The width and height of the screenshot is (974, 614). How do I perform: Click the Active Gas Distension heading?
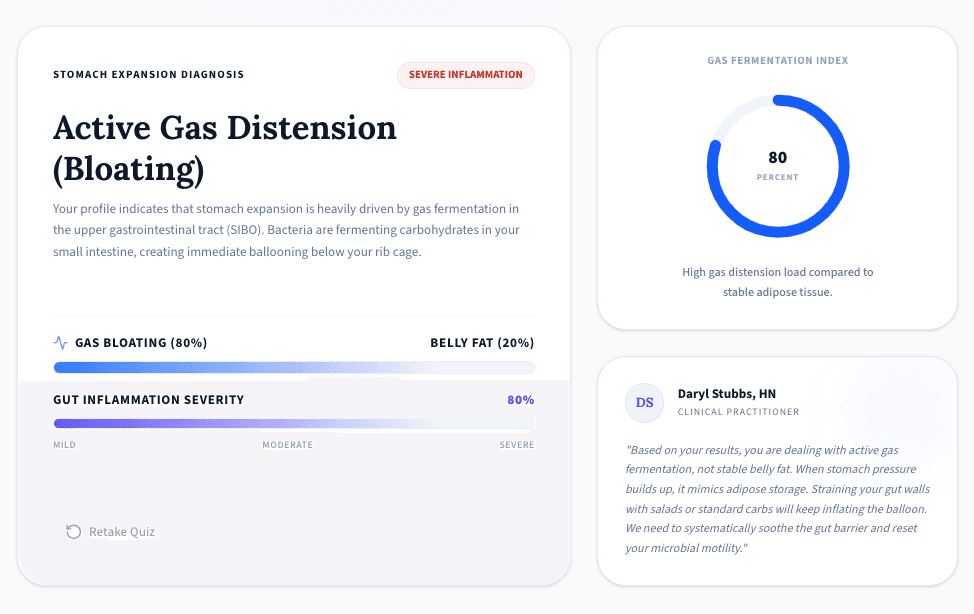coord(225,149)
